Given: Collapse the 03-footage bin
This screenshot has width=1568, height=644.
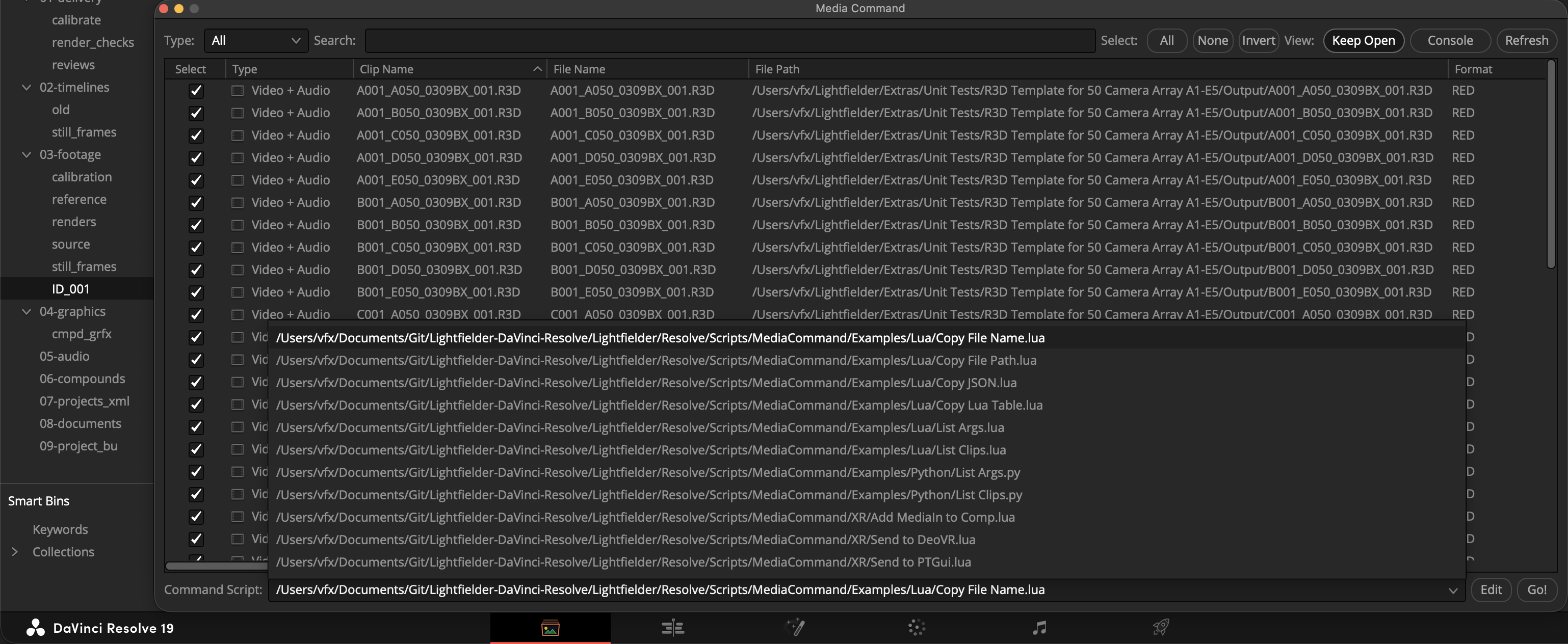Looking at the screenshot, I should [x=26, y=154].
